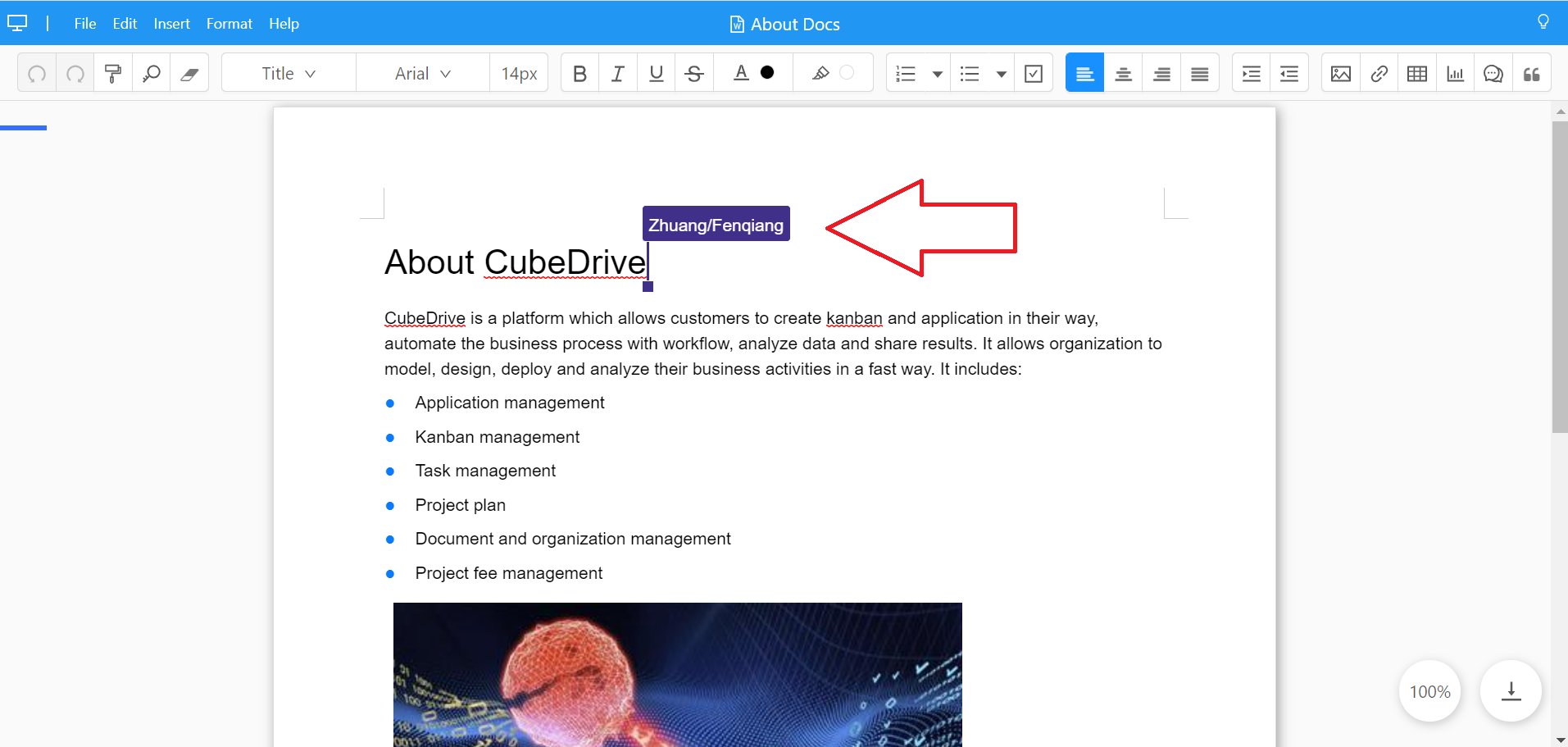Insert a checkbox task list

(1034, 74)
